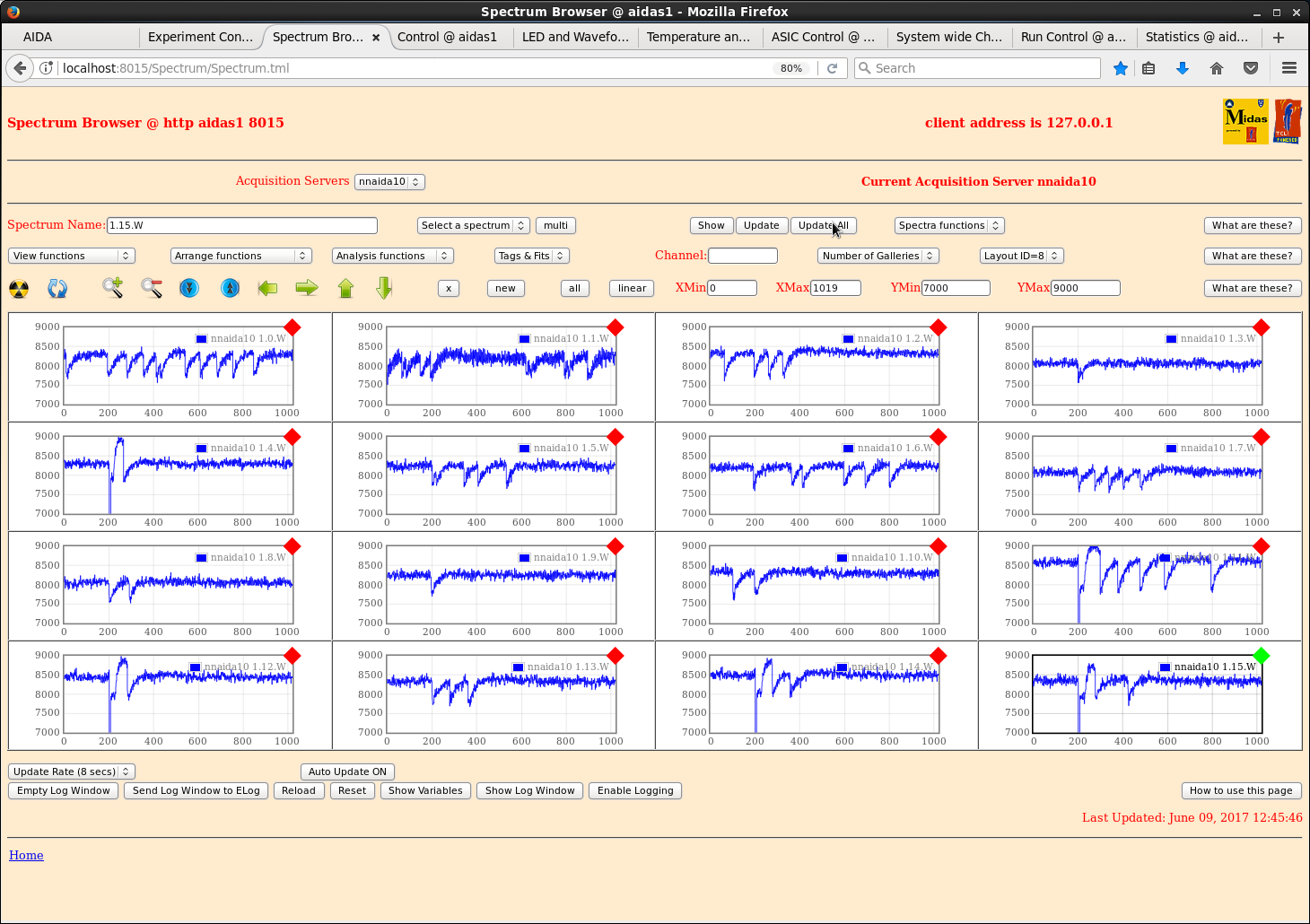Click the yellow radiation hazard icon
This screenshot has height=924, width=1310.
click(19, 289)
